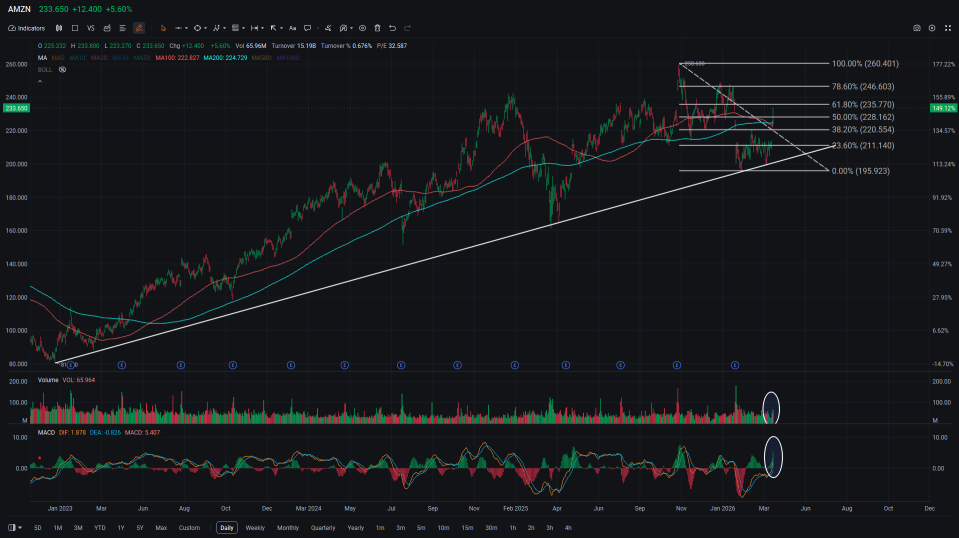Switch to the Quarterly interval tab
Screen dimensions: 959x538
pyautogui.click(x=323, y=528)
